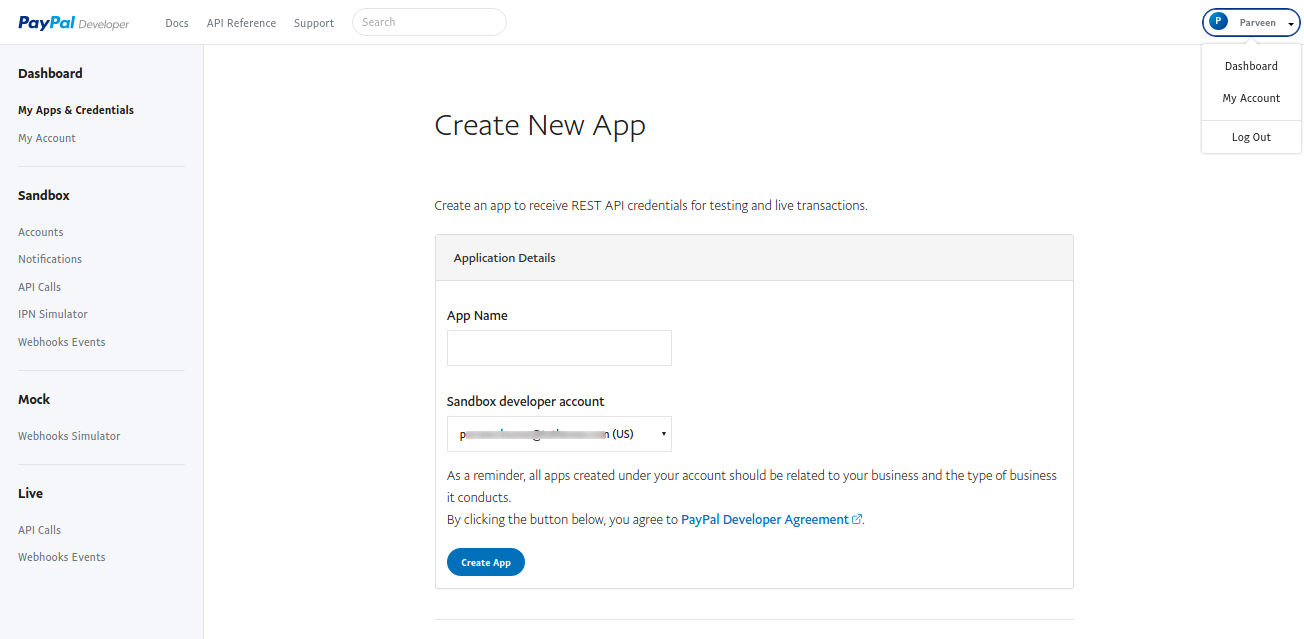1304x639 pixels.
Task: Choose Log Out from the user menu
Action: pyautogui.click(x=1251, y=137)
